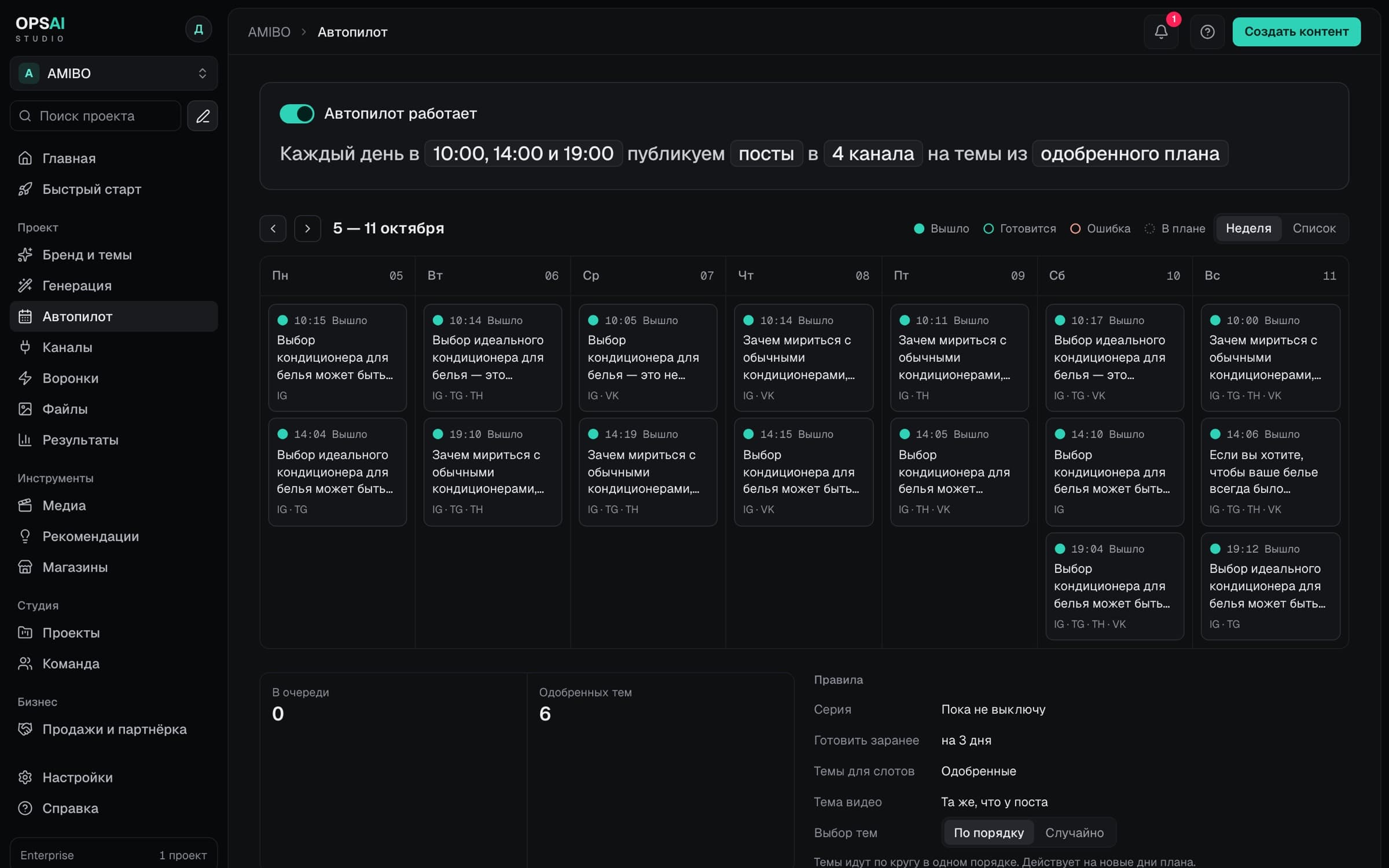The image size is (1389, 868).
Task: Click the store icon for Магазины
Action: (25, 567)
